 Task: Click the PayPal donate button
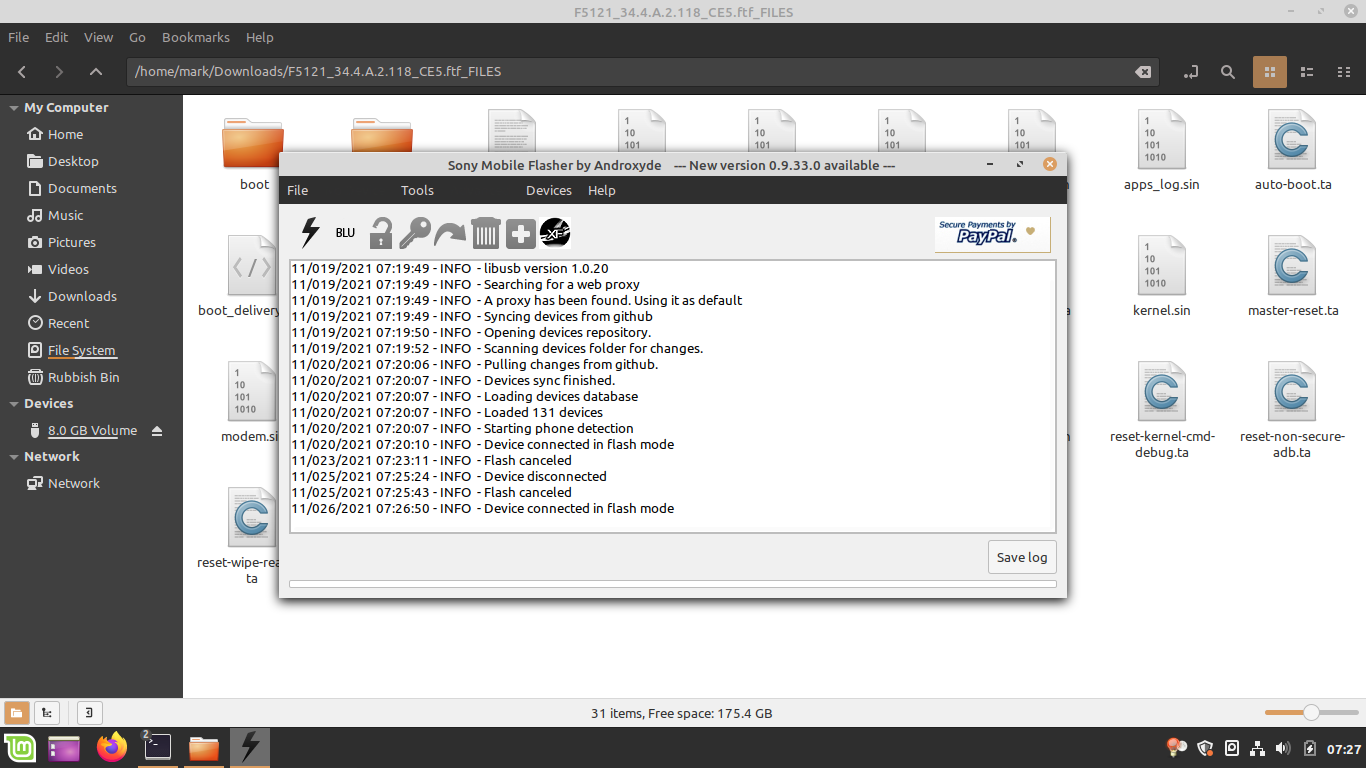click(x=992, y=234)
